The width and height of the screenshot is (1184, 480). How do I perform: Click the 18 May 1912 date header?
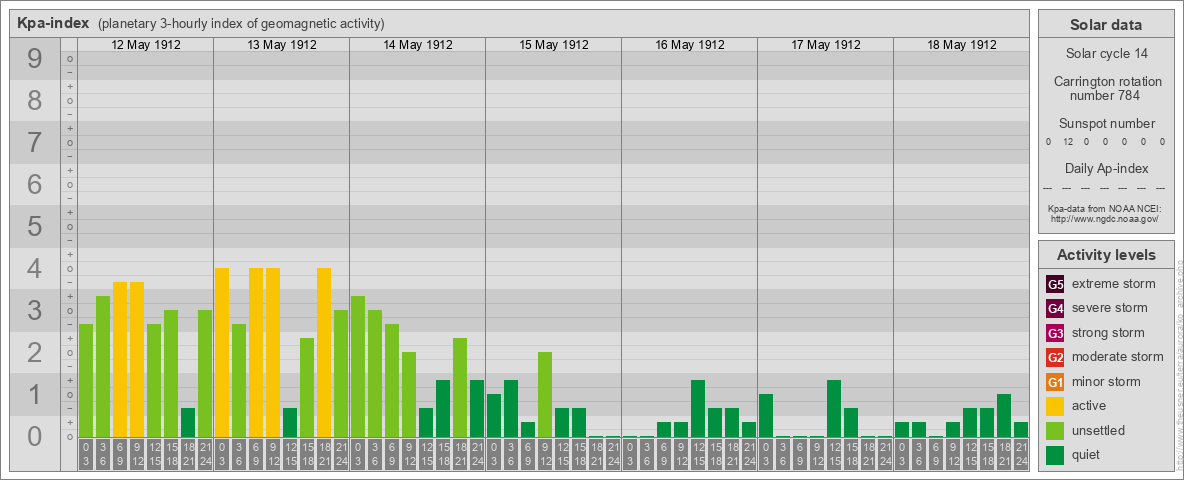tap(961, 45)
